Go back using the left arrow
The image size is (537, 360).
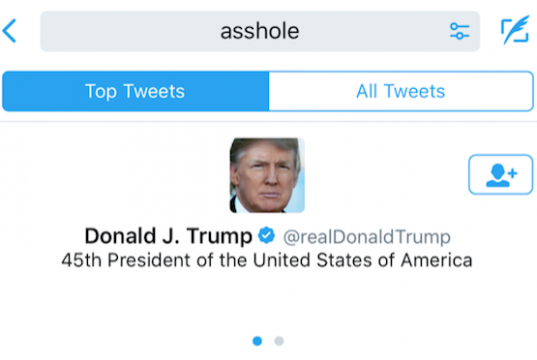pos(9,31)
